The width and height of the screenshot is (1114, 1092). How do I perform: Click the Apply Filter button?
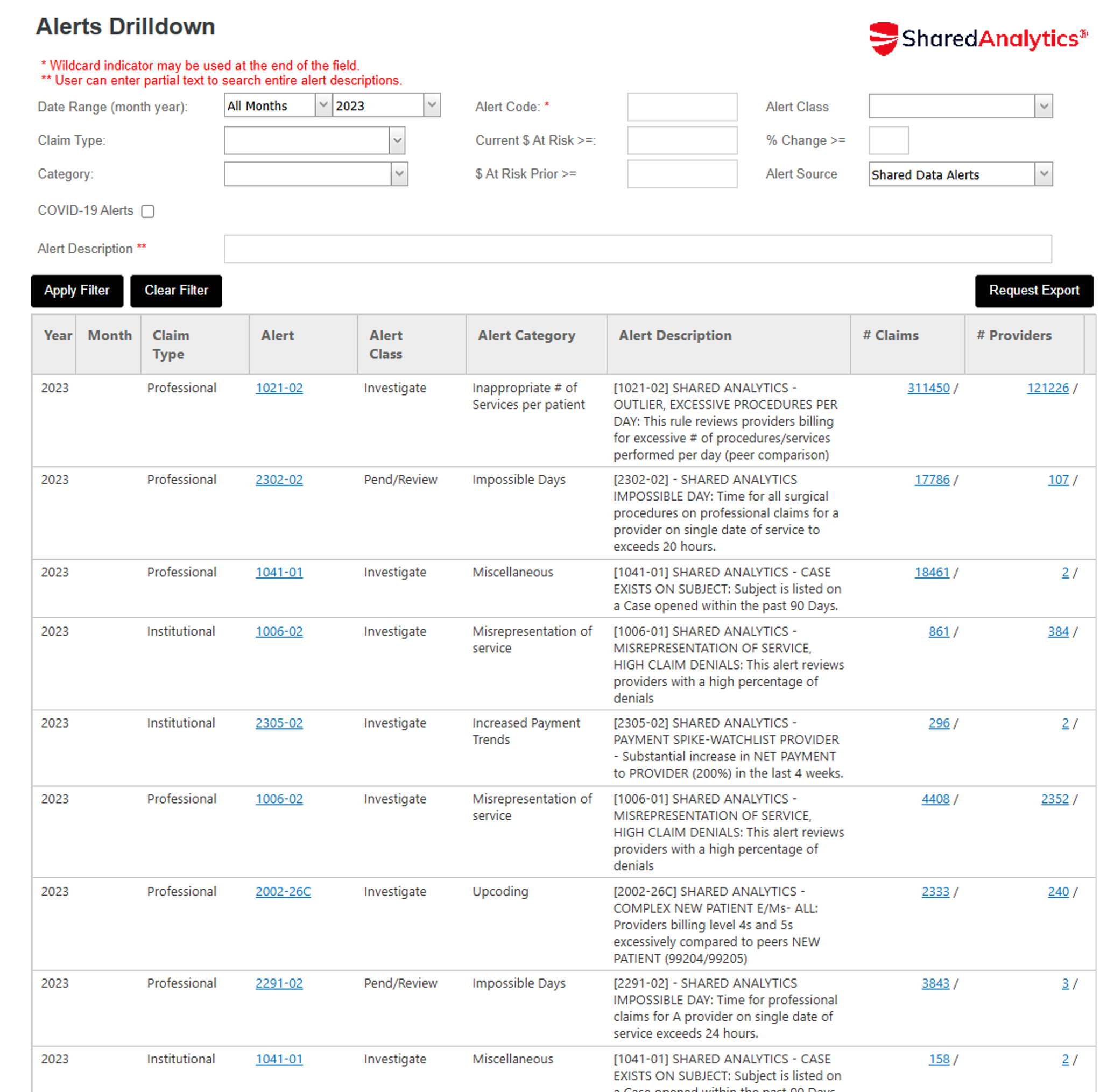pyautogui.click(x=77, y=291)
